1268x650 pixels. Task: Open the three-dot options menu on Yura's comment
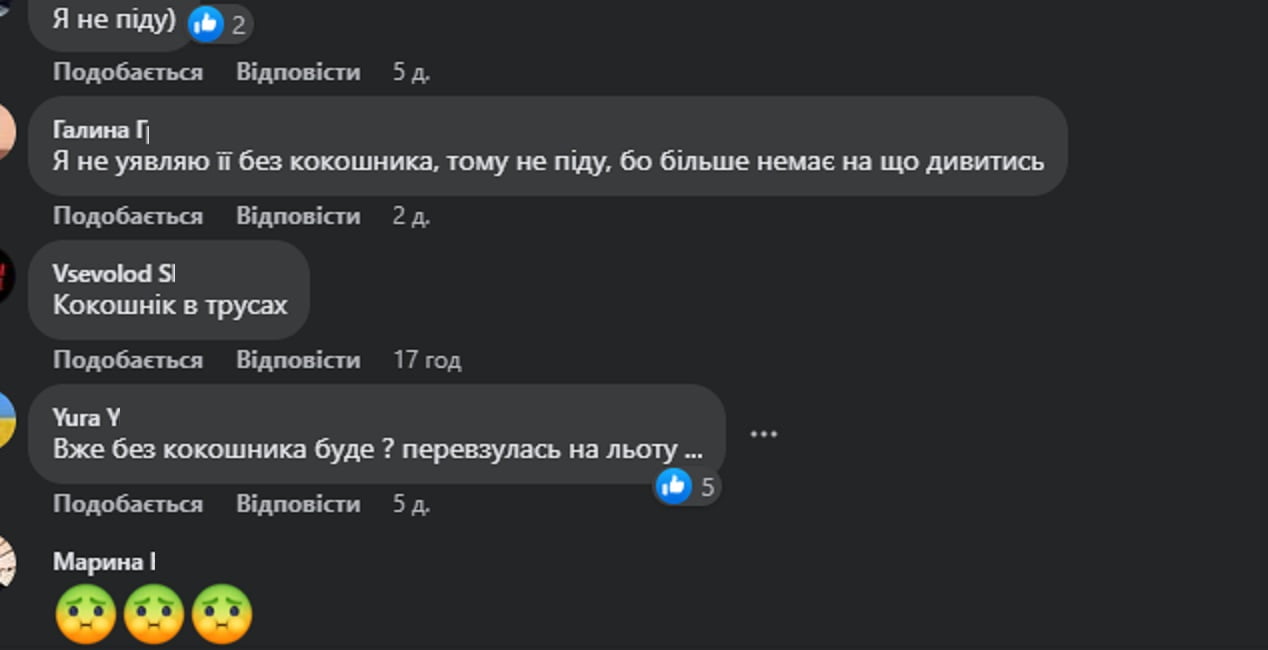pyautogui.click(x=764, y=433)
